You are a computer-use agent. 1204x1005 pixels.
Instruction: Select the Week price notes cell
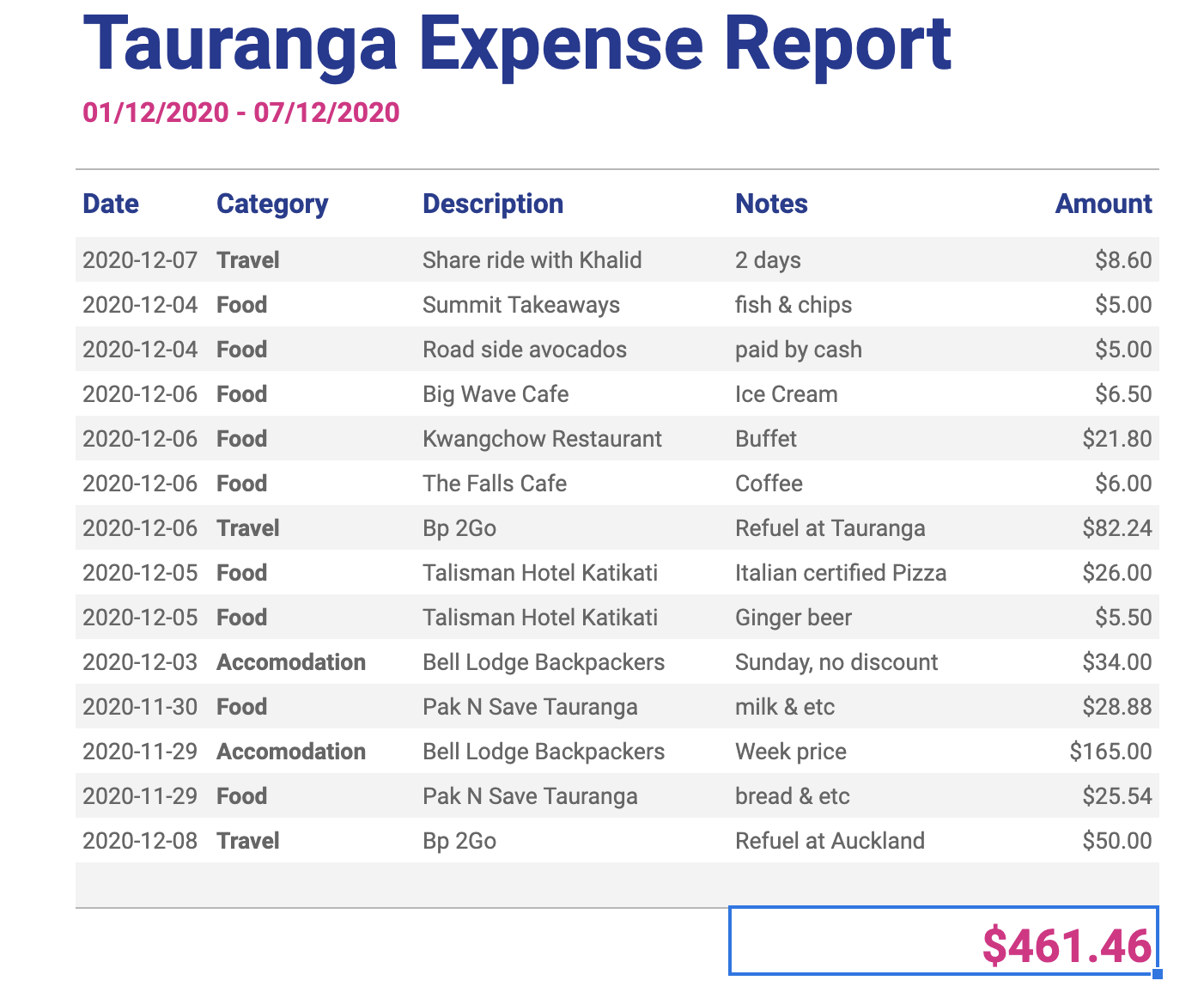click(x=790, y=752)
